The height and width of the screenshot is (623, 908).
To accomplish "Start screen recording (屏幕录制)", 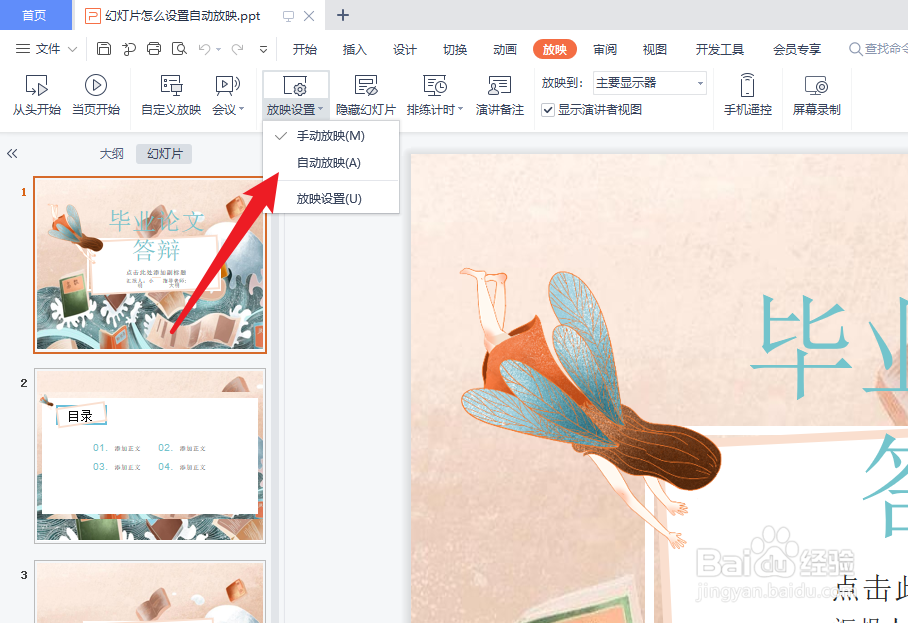I will pyautogui.click(x=817, y=95).
